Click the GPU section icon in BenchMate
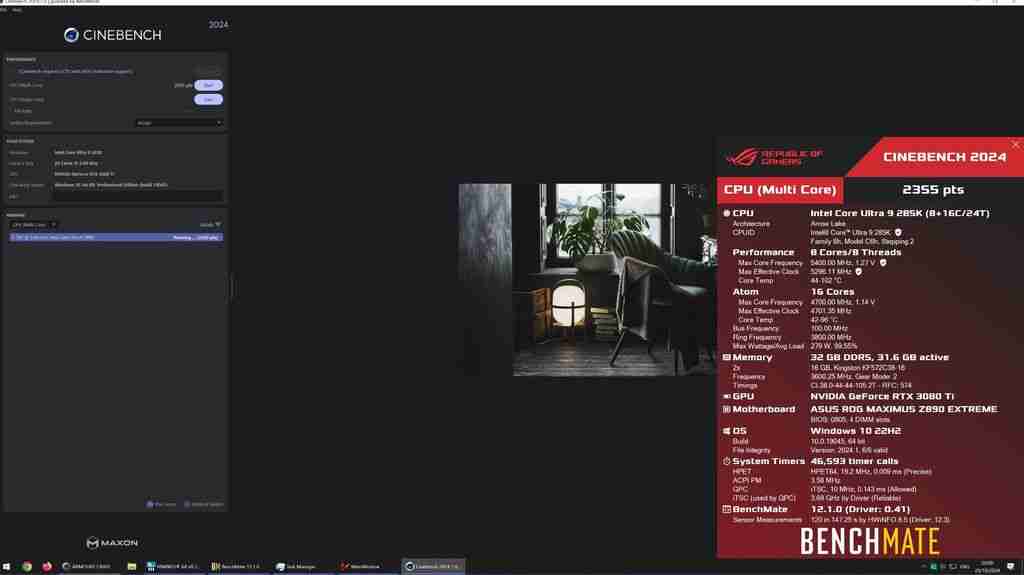Viewport: 1024px width, 575px height. tap(726, 397)
